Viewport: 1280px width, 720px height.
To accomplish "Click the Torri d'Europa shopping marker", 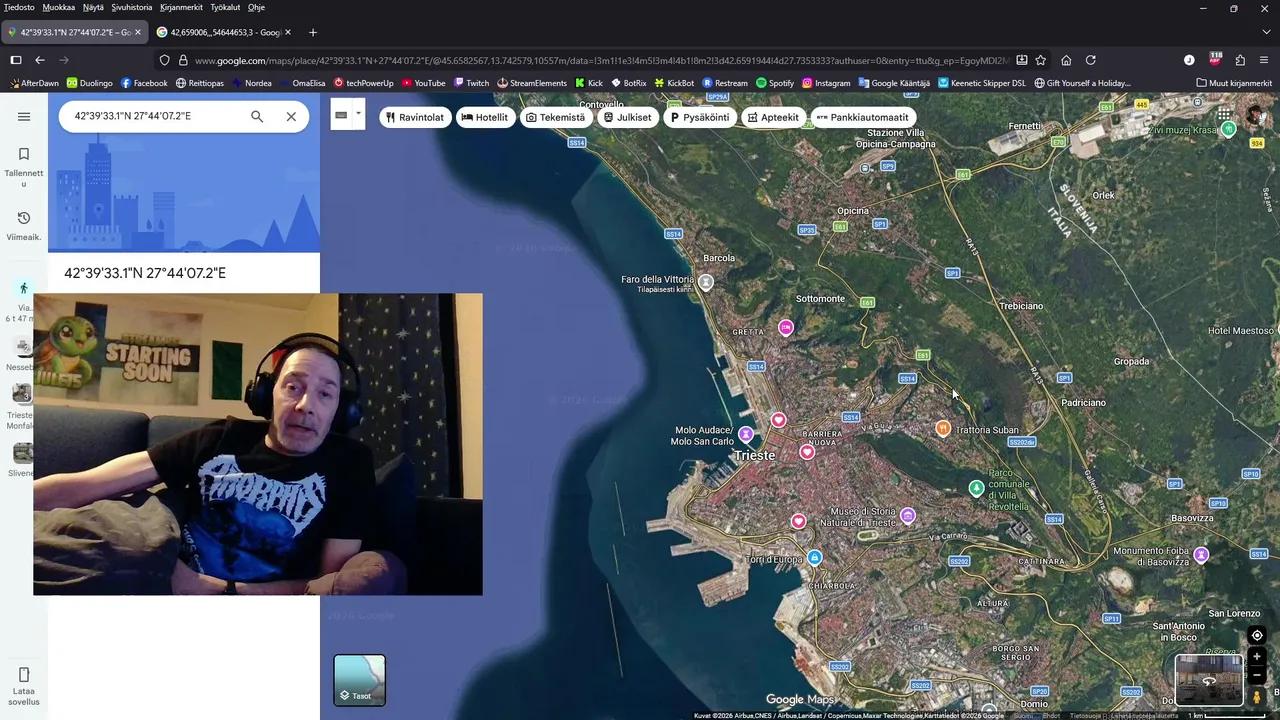I will click(815, 558).
